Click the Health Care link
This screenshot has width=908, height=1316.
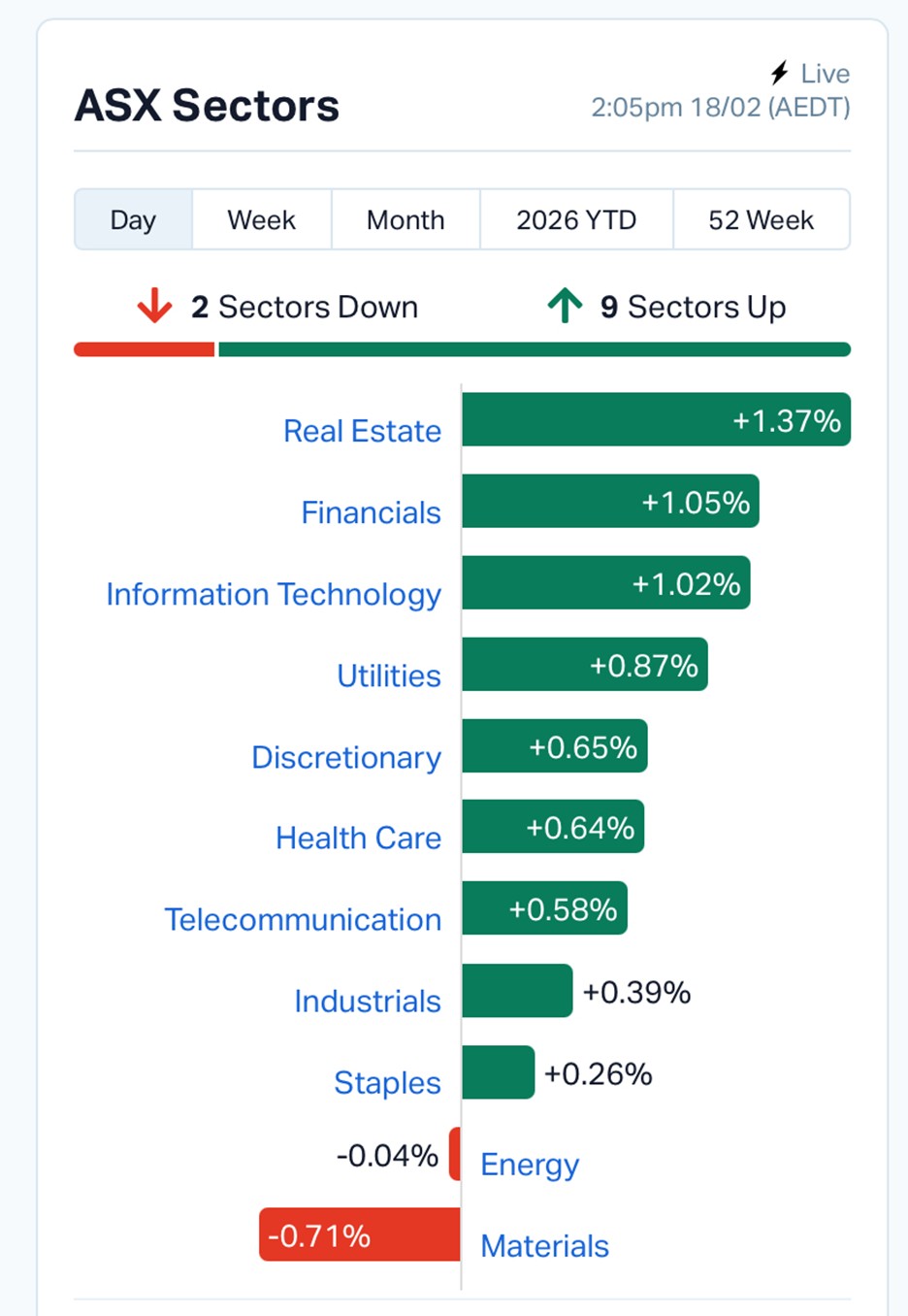click(x=358, y=838)
